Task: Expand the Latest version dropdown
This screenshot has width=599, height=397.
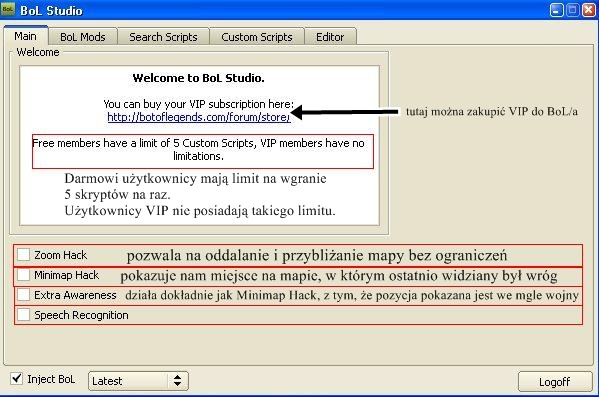Action: click(138, 381)
